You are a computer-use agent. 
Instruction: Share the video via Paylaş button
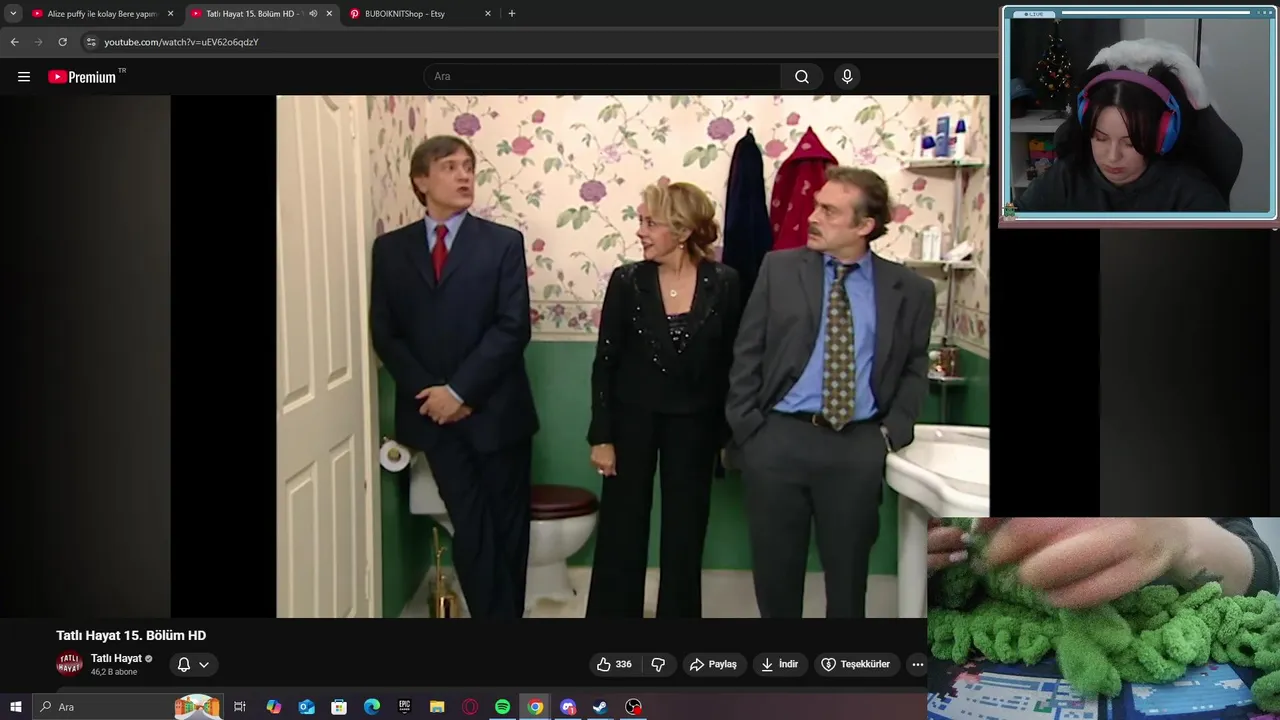pos(713,664)
